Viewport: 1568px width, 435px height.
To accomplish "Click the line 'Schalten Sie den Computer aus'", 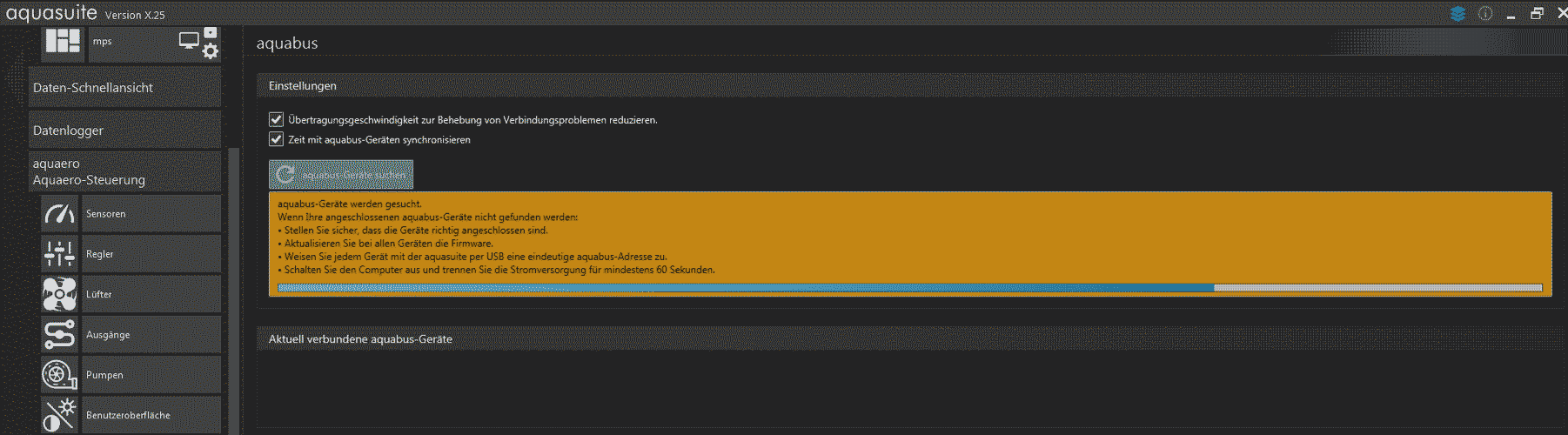I will pyautogui.click(x=496, y=270).
